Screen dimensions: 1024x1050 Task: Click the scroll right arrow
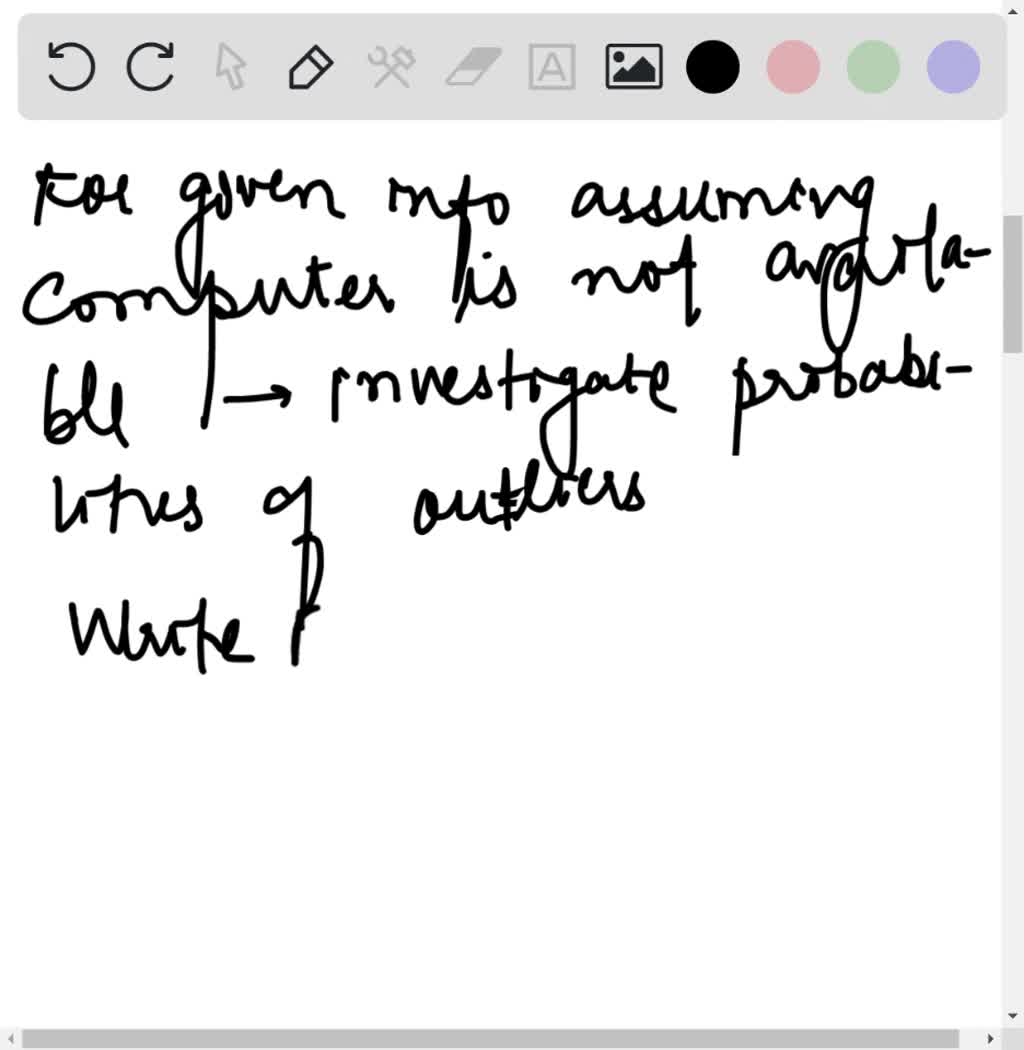click(991, 1039)
